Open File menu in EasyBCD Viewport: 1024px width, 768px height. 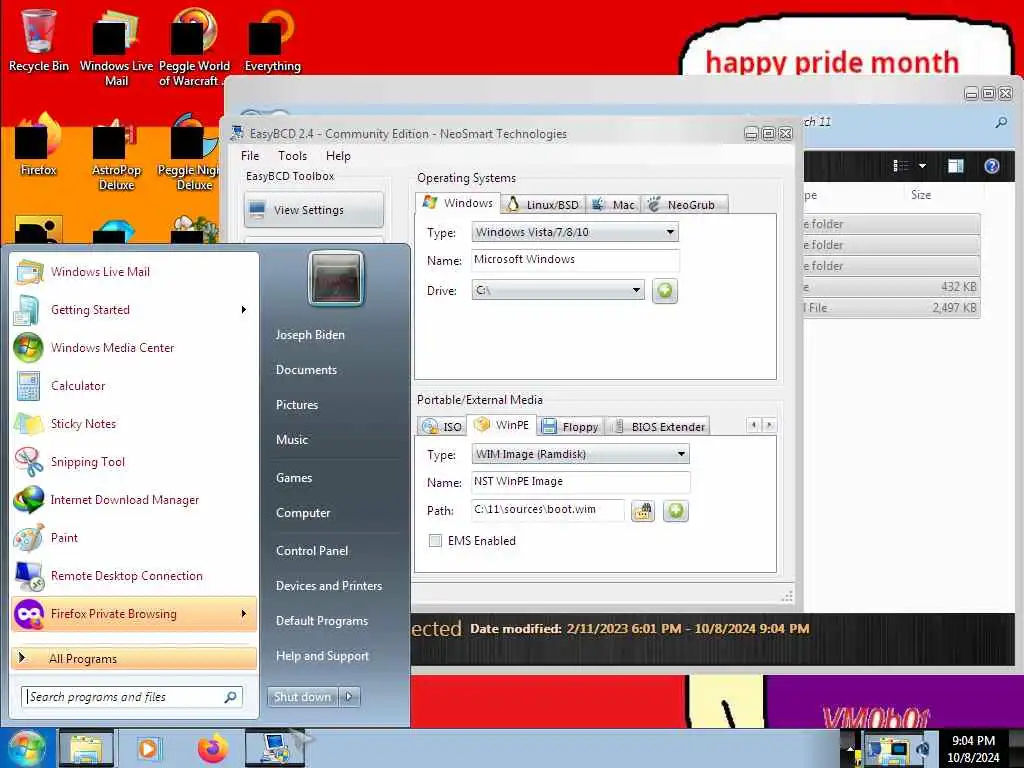249,155
